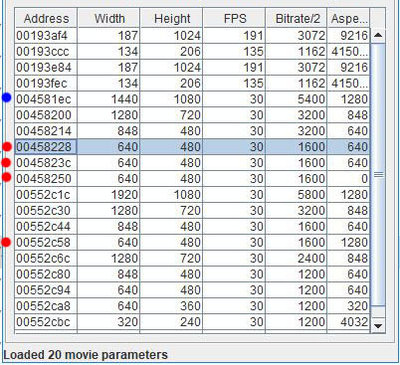Select address cell 00458214

coord(46,131)
